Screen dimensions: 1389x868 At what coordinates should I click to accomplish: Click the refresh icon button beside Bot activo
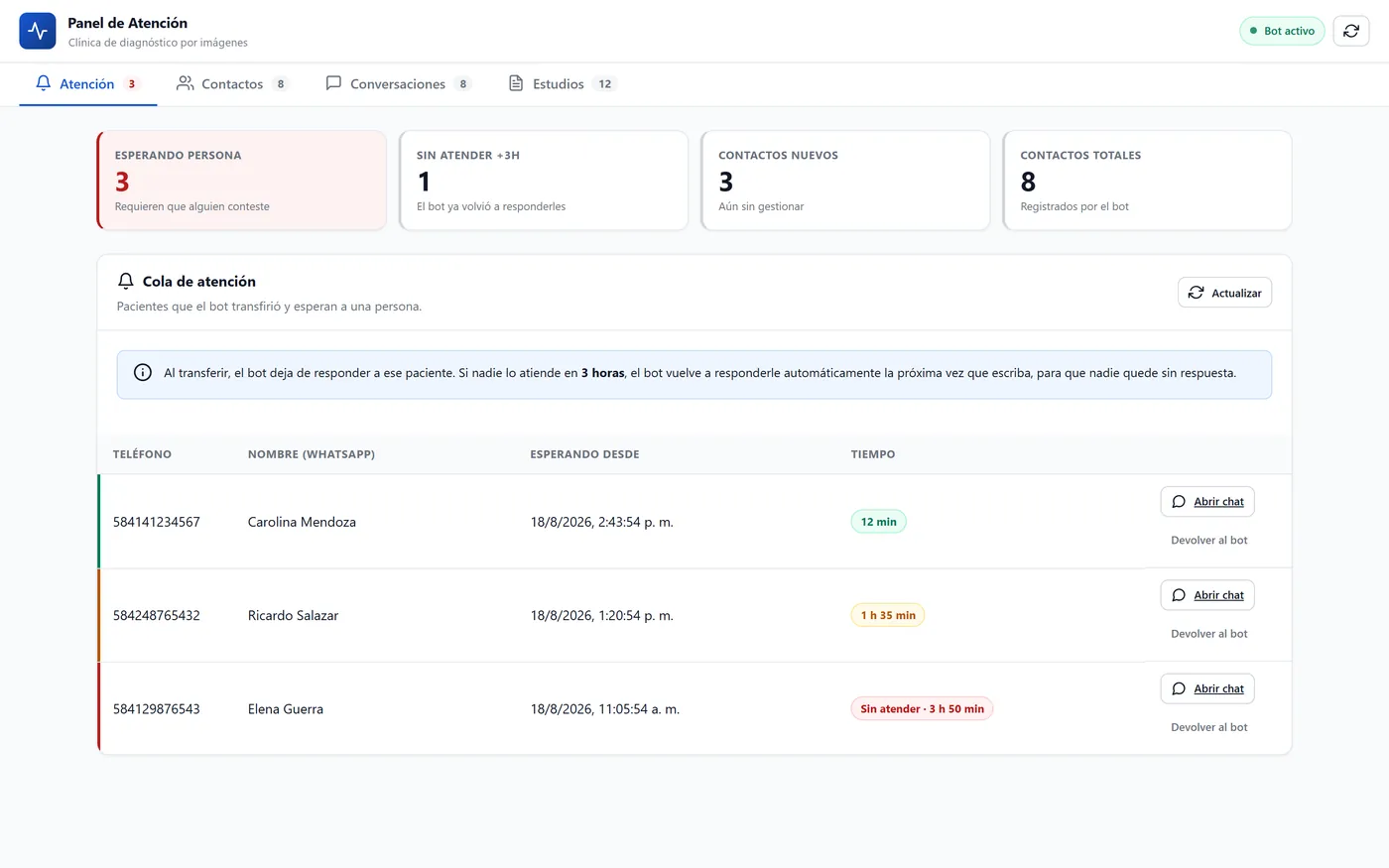point(1351,31)
